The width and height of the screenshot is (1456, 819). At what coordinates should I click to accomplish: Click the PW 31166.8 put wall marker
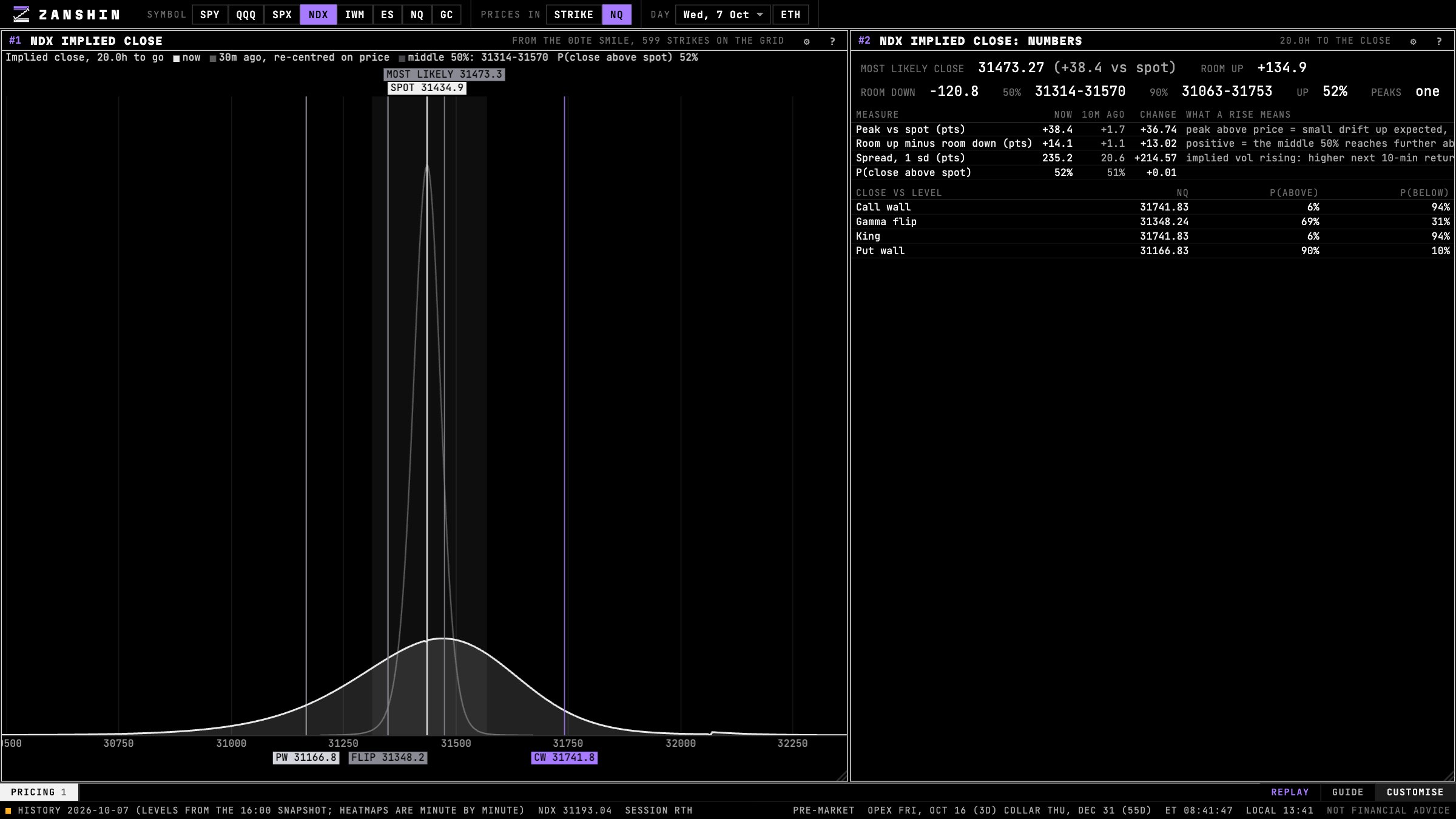click(306, 758)
